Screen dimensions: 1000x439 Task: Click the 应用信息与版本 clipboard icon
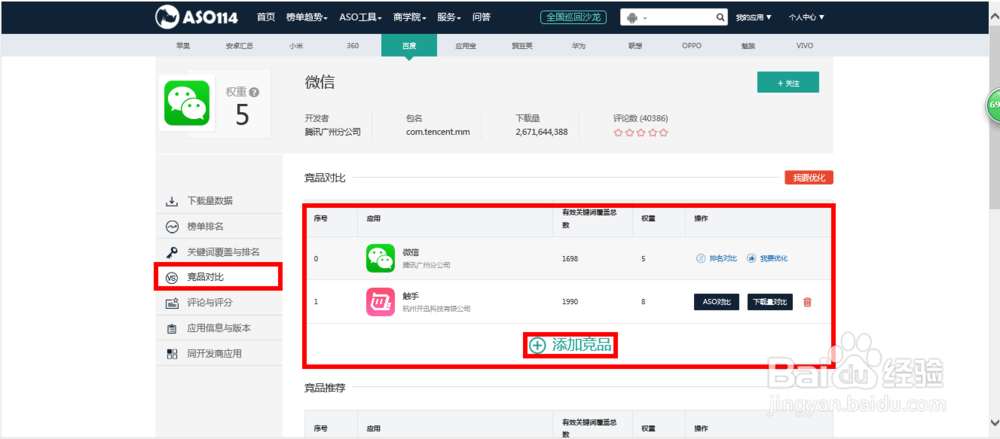(172, 329)
